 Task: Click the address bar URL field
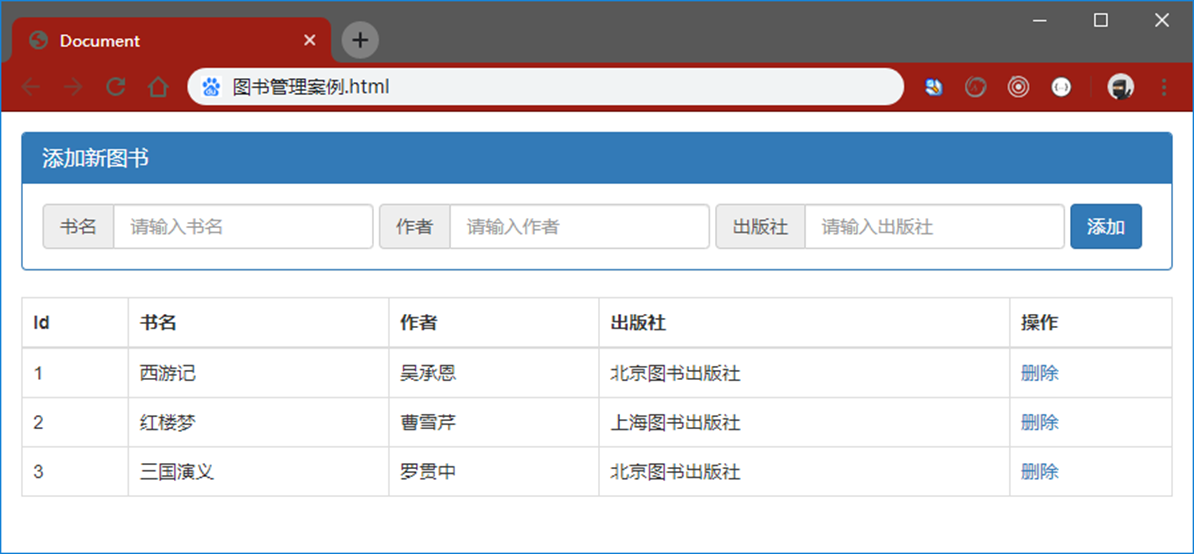[x=545, y=87]
